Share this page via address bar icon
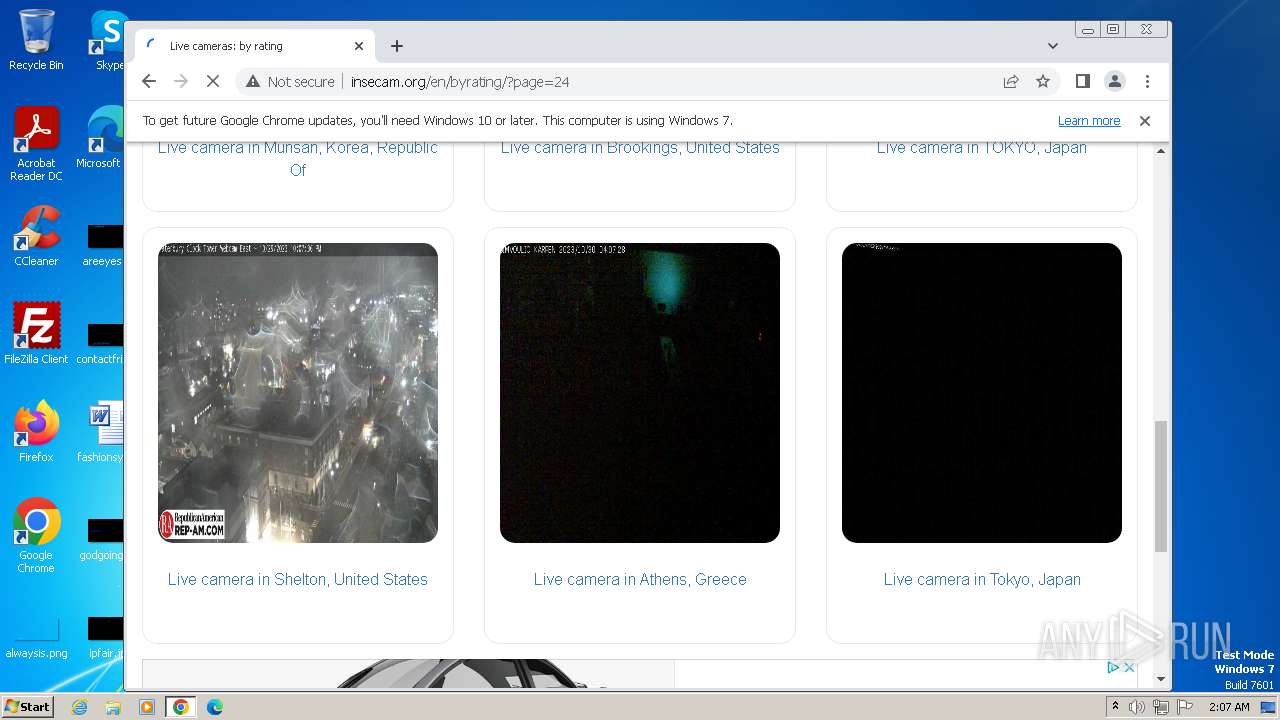 1011,81
